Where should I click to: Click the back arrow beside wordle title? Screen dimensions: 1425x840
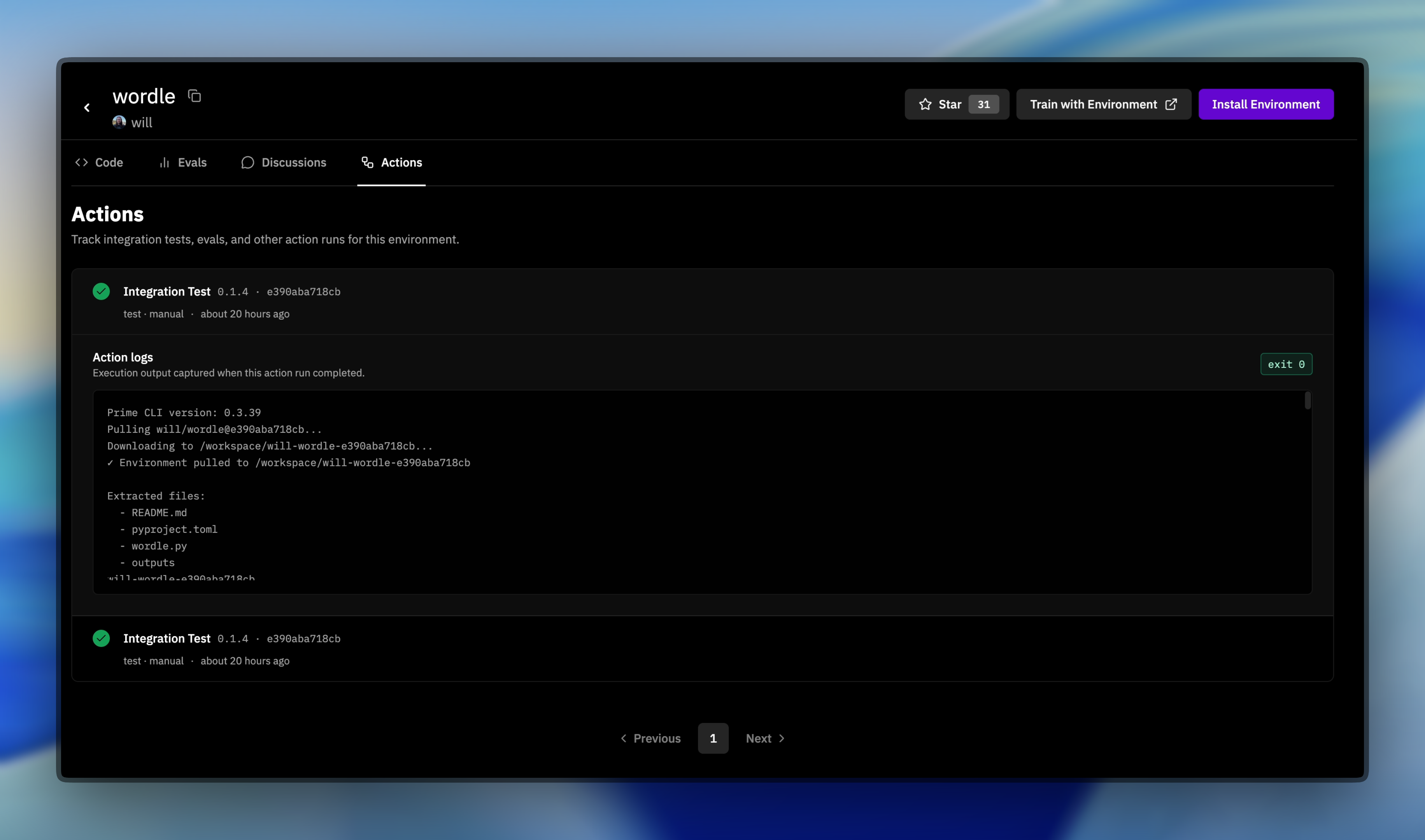coord(87,108)
